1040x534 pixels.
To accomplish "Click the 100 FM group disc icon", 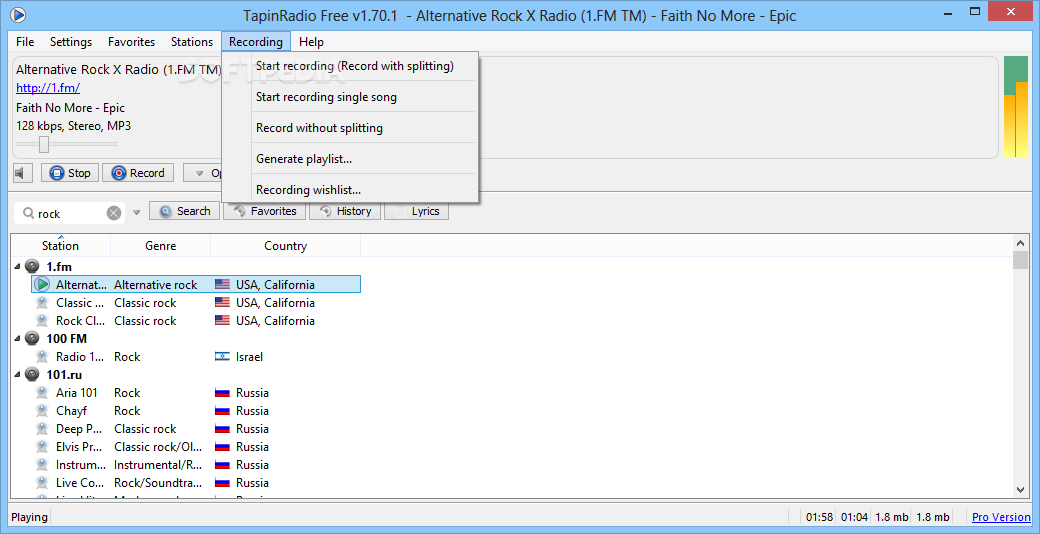I will (32, 339).
